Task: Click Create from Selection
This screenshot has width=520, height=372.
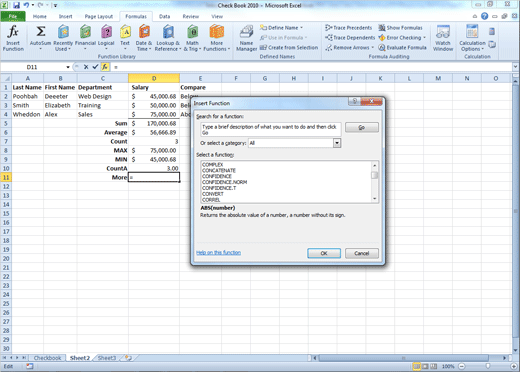Action: pos(289,48)
